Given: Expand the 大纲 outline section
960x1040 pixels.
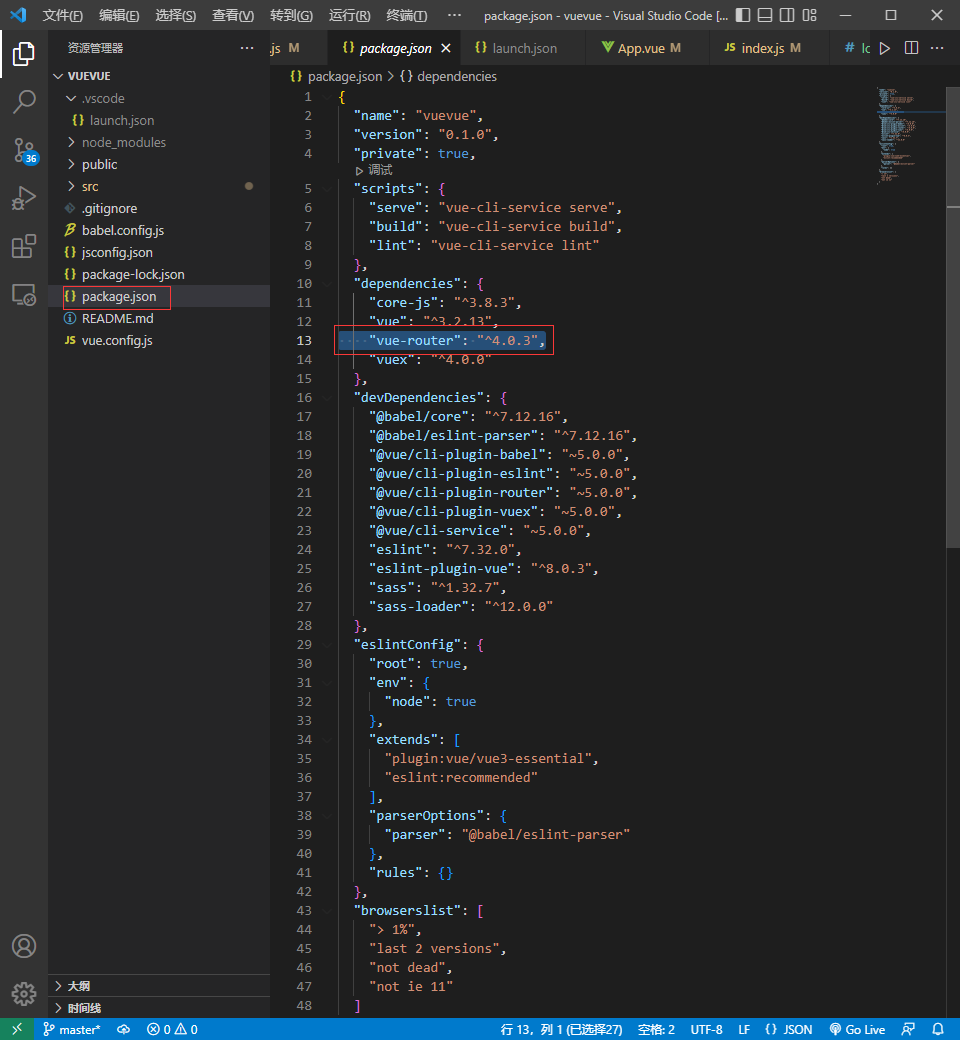Looking at the screenshot, I should 80,987.
